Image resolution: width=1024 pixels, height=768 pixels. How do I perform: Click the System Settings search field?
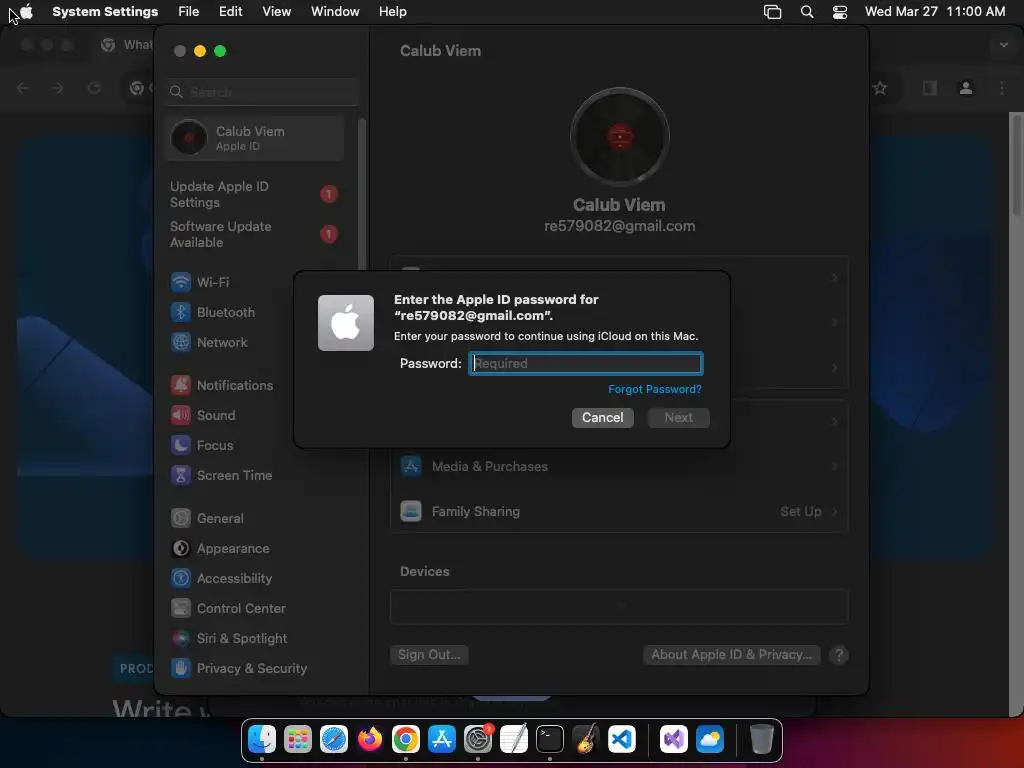click(262, 92)
